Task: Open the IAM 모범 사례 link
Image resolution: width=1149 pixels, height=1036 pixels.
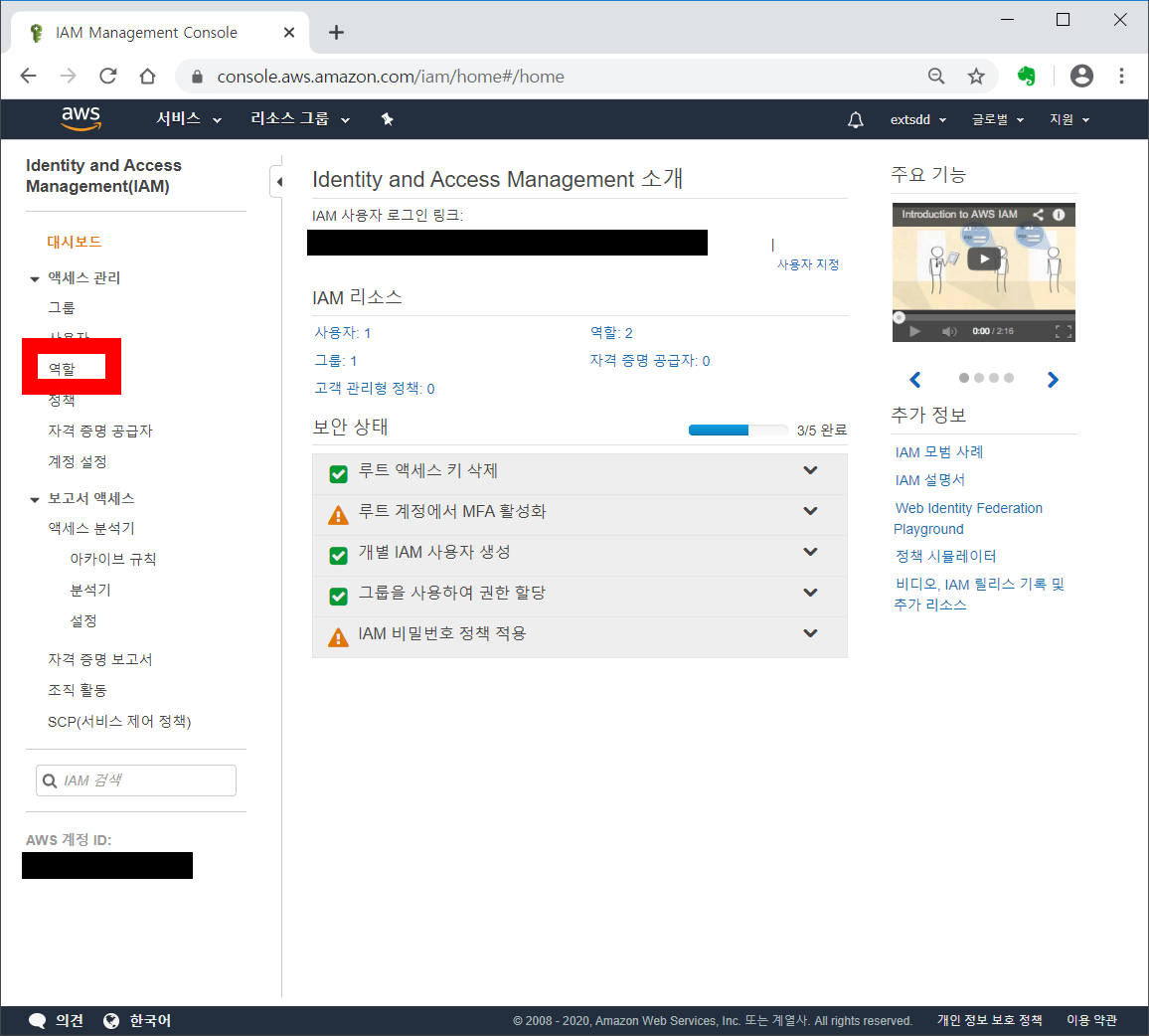Action: click(938, 452)
